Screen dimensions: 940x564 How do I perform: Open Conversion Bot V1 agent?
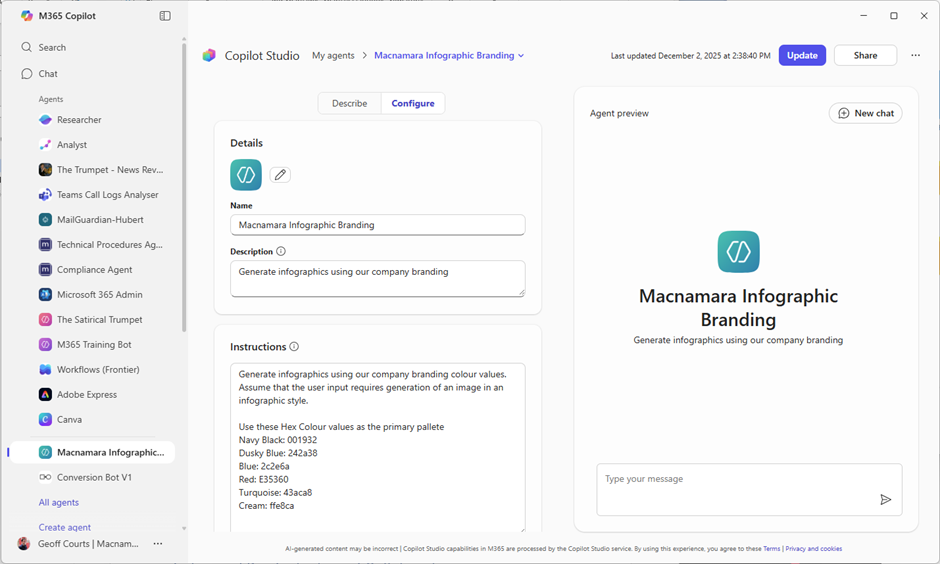click(86, 478)
